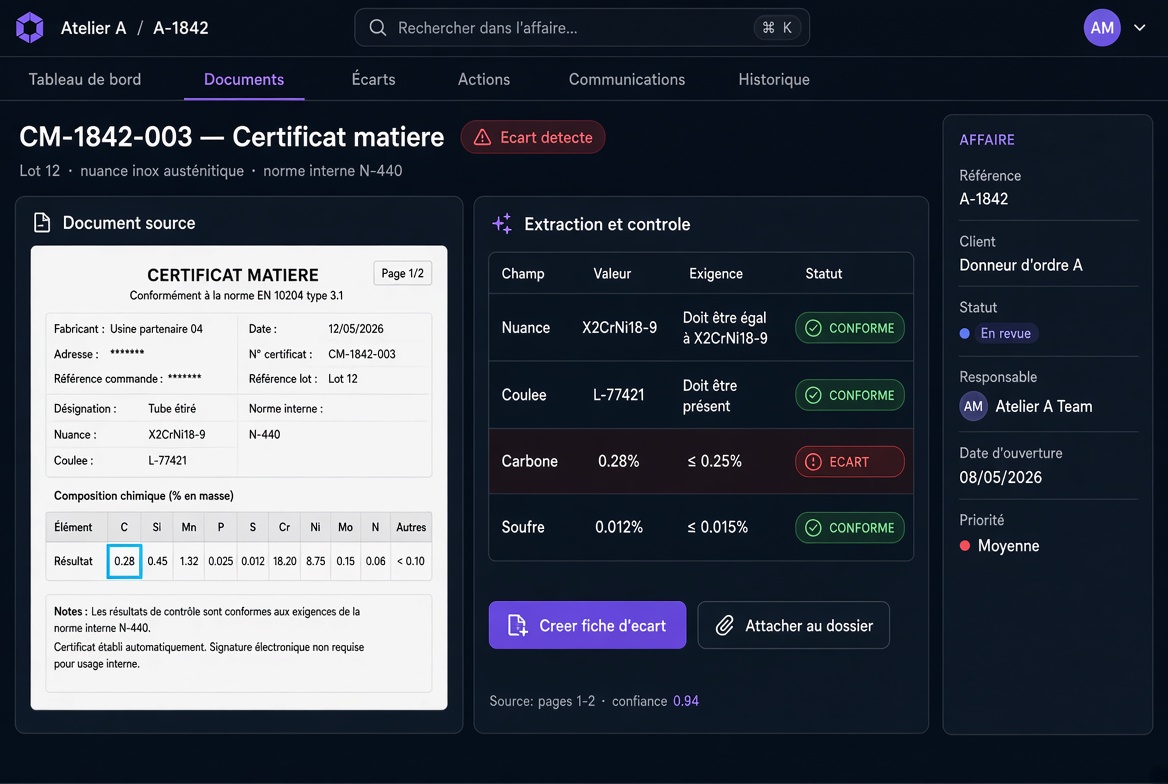Click the confidence value 0.94
This screenshot has width=1168, height=784.
[x=686, y=701]
